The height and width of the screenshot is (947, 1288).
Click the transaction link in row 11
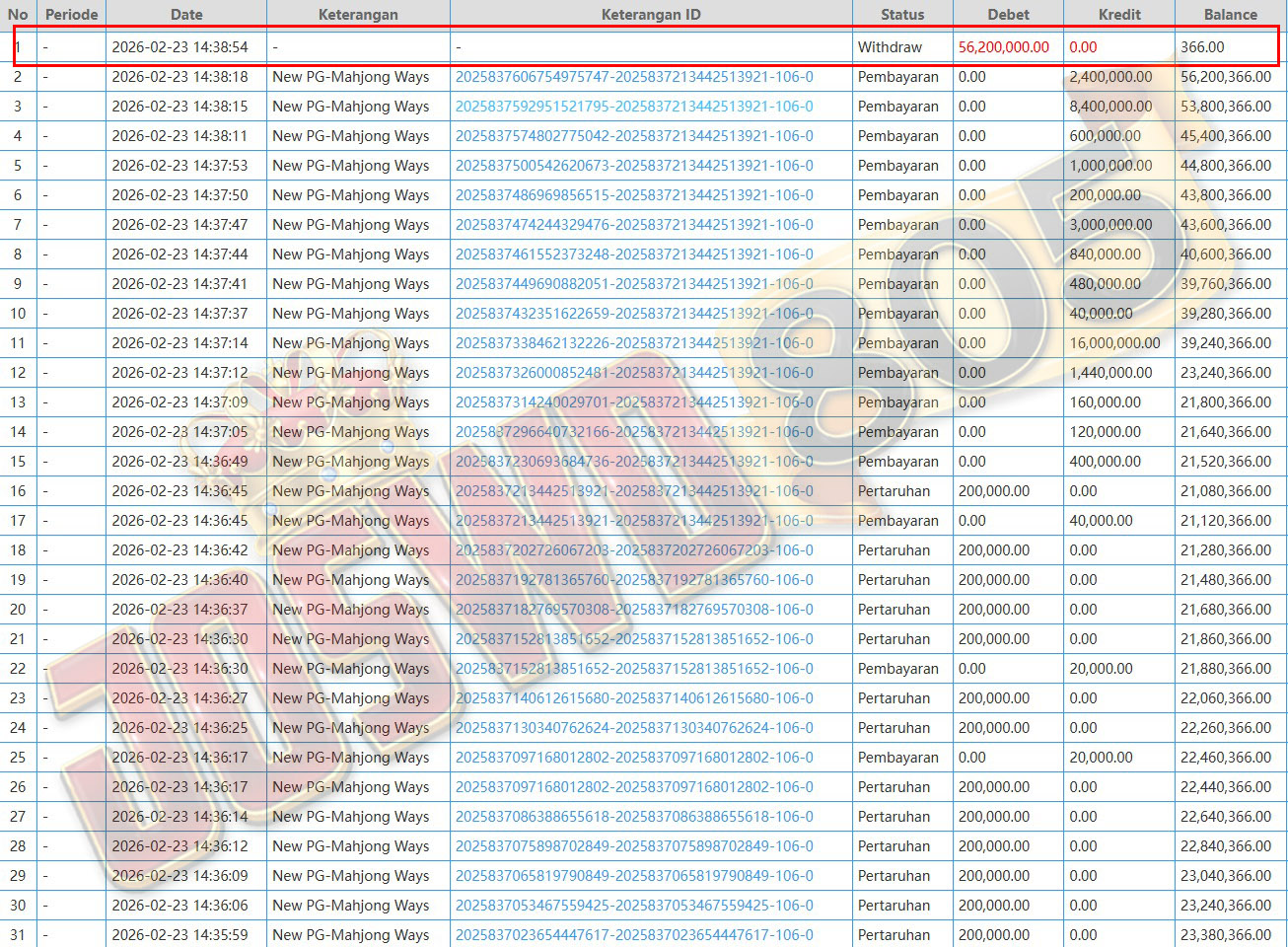(634, 343)
